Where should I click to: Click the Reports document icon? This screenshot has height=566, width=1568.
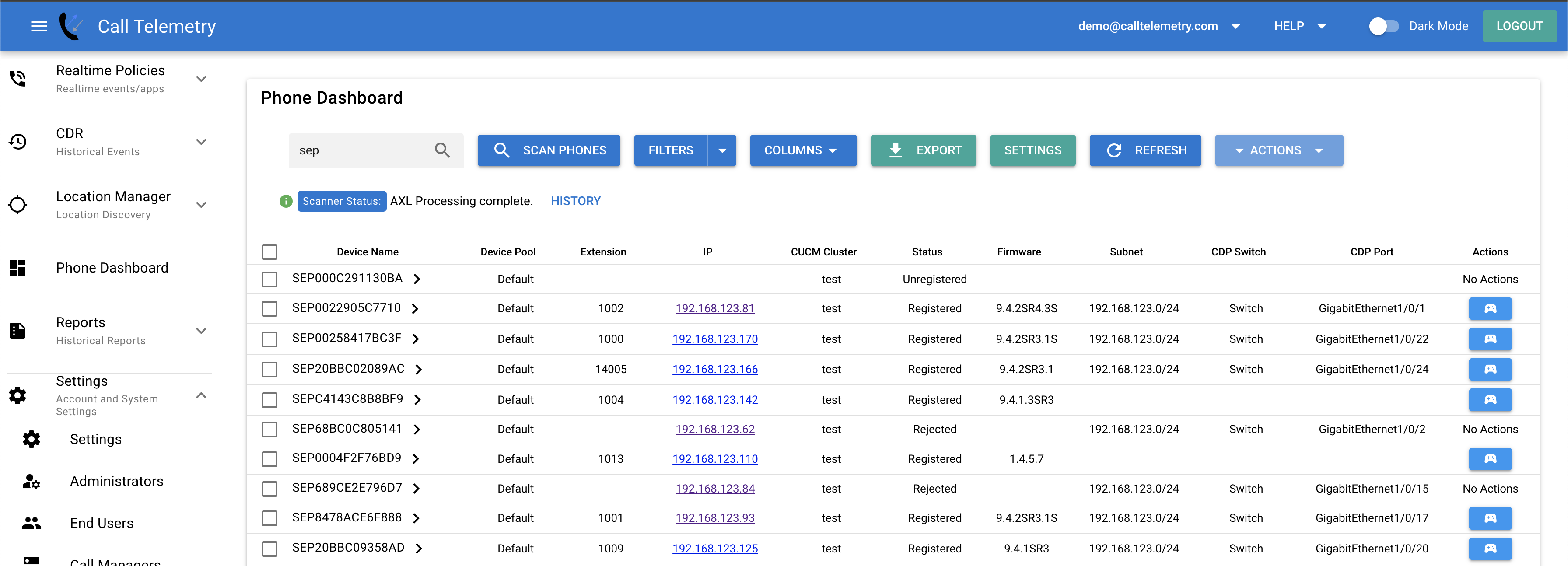coord(17,331)
